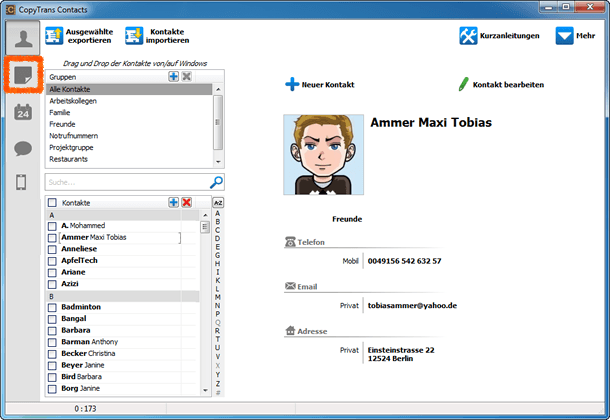Screen dimensions: 610x420
Task: Click the contact avatar picture
Action: (x=324, y=154)
